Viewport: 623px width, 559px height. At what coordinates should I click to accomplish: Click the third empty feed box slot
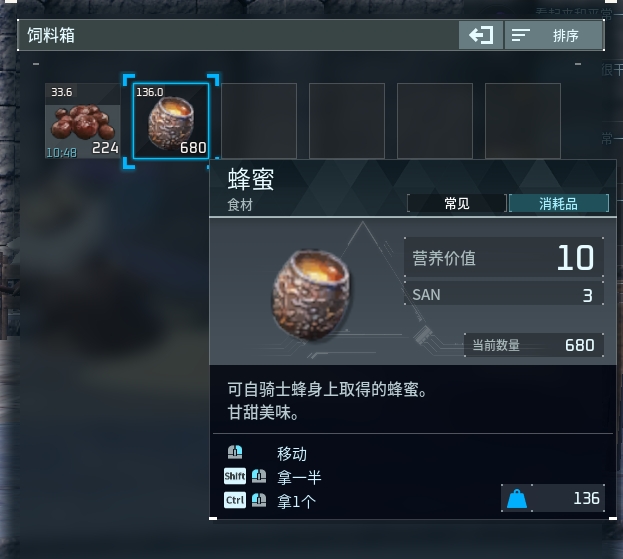pos(259,121)
